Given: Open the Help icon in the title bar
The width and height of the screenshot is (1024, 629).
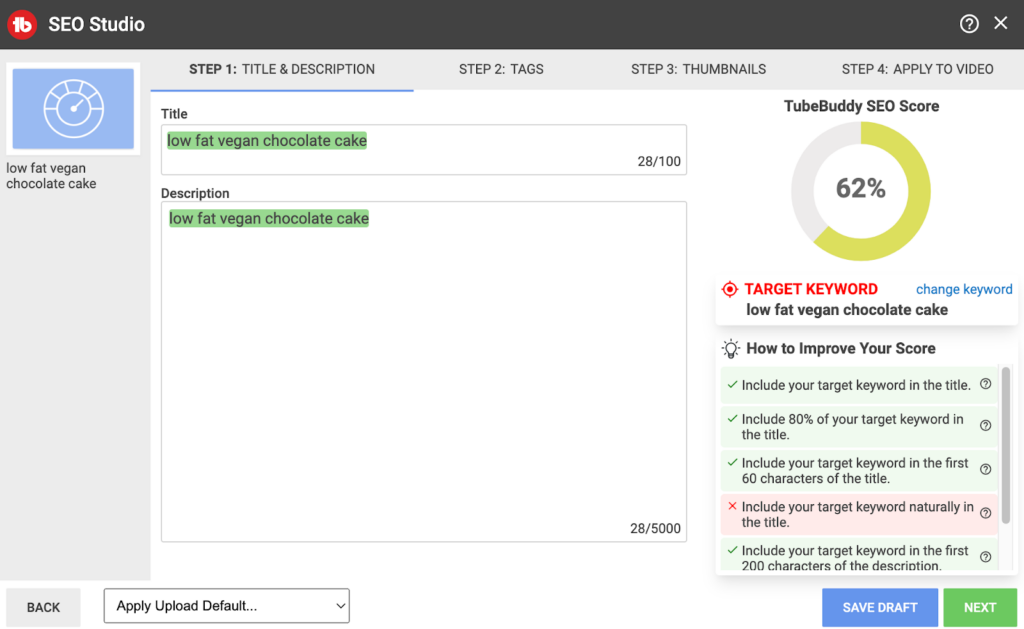Looking at the screenshot, I should (x=968, y=22).
